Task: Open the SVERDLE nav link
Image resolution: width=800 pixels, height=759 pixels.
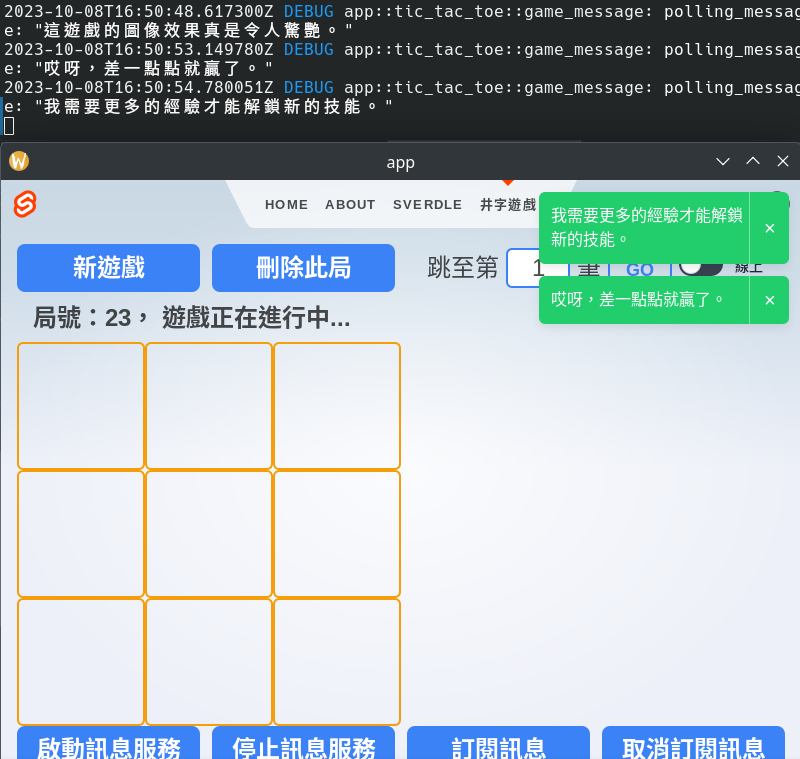Action: 427,205
